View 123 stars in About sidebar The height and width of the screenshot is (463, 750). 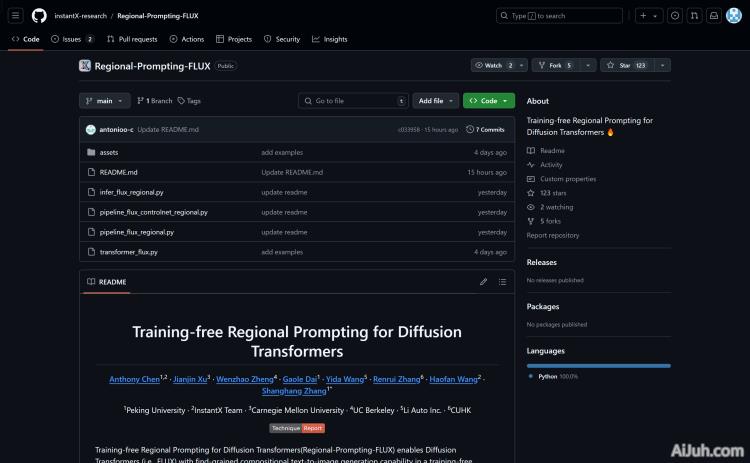coord(547,193)
